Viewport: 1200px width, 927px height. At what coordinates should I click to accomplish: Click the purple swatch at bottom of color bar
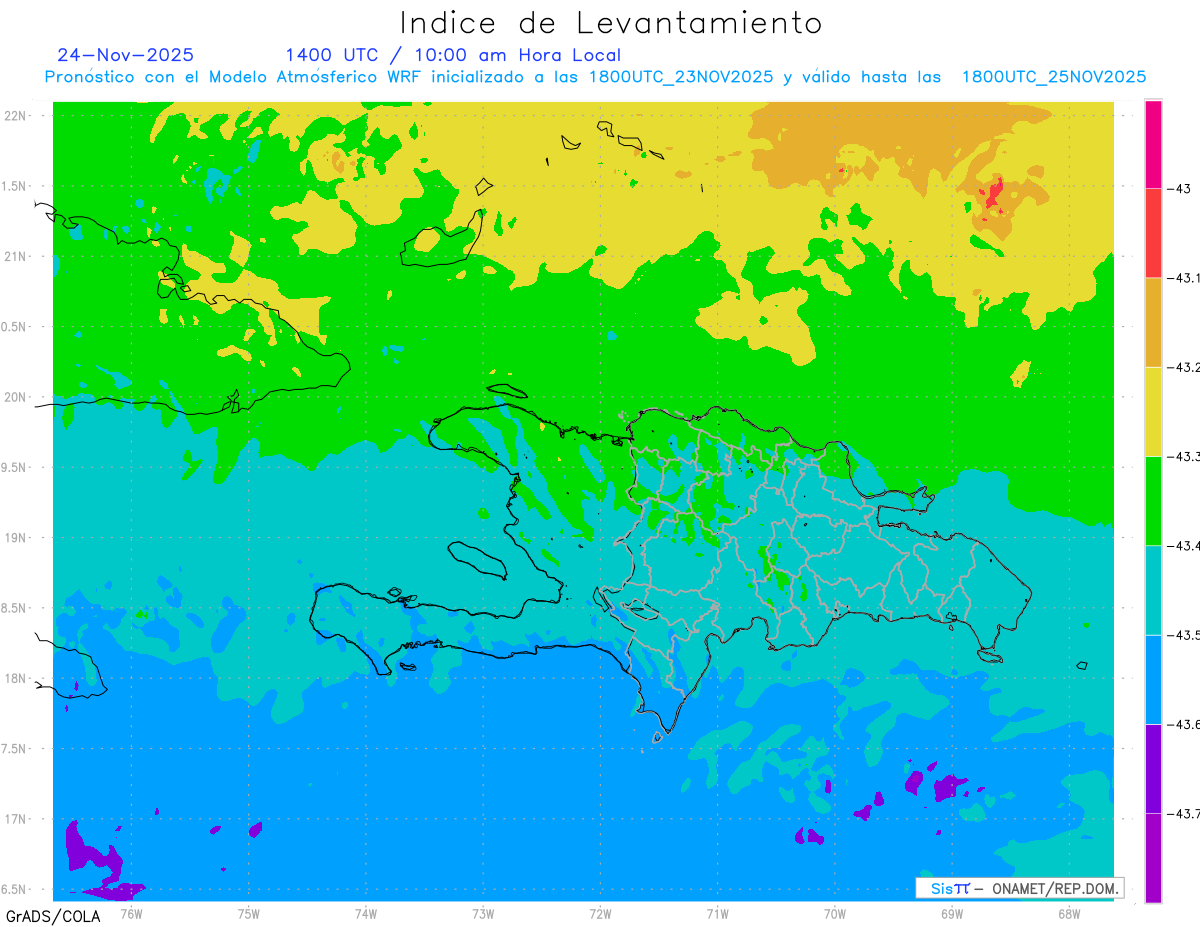[x=1153, y=857]
